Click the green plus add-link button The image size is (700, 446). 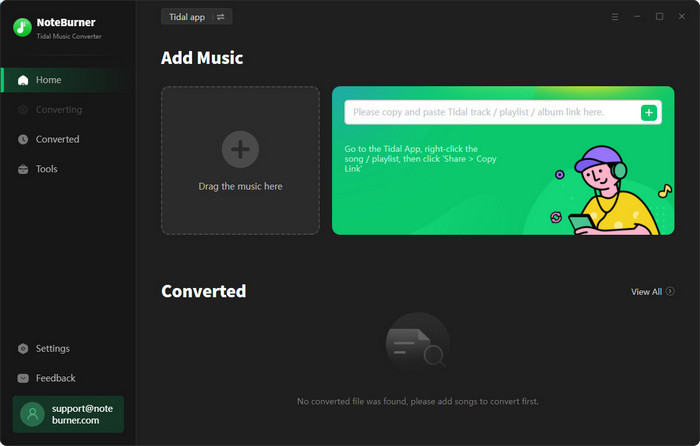pyautogui.click(x=649, y=113)
